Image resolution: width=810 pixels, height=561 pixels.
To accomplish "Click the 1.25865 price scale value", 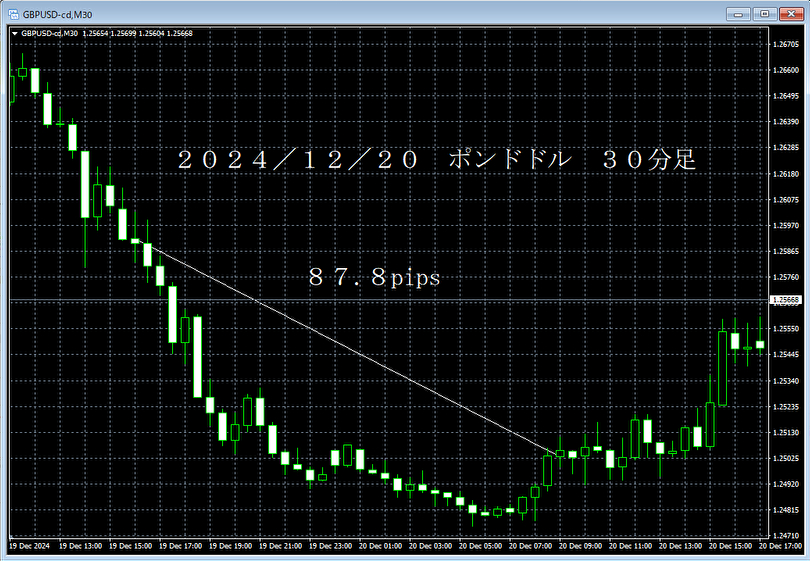I will tap(786, 252).
